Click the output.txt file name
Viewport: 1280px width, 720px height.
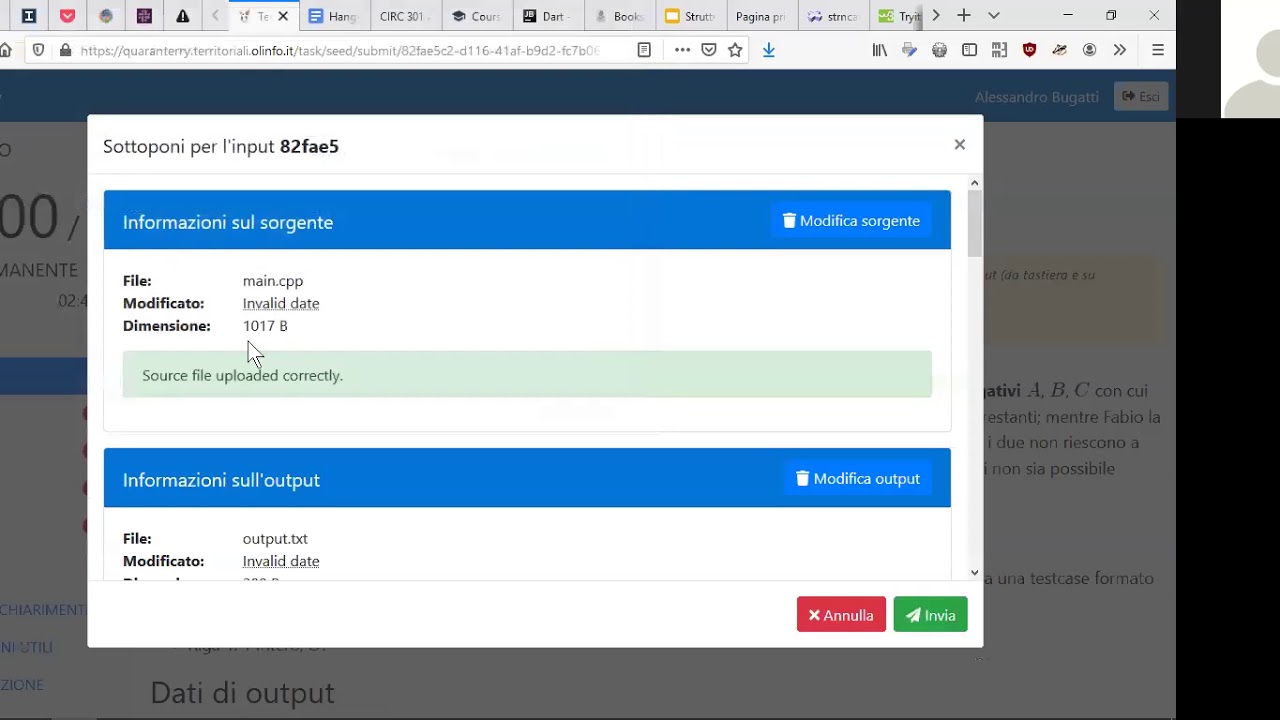pos(275,539)
